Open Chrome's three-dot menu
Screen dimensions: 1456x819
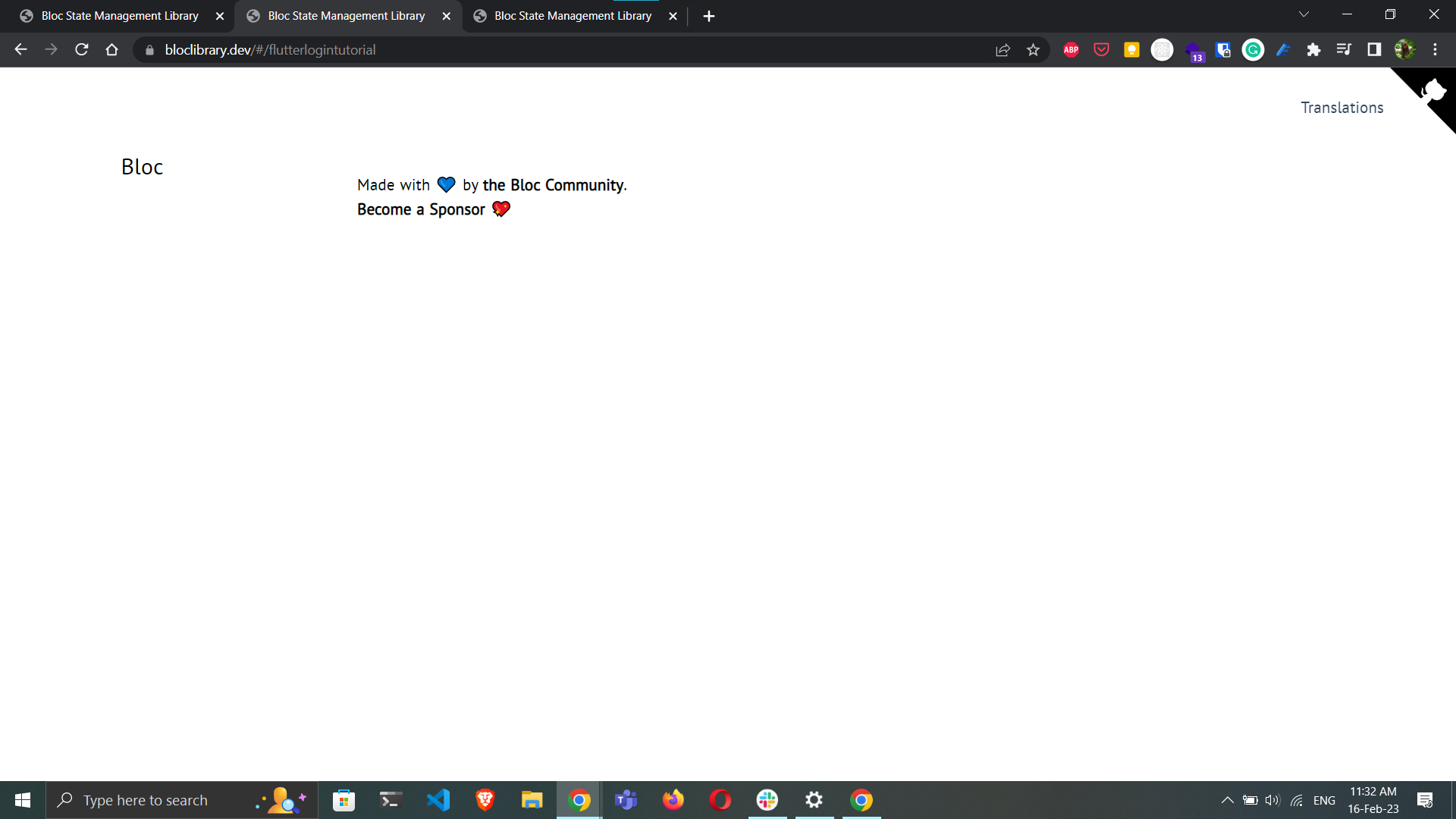1436,49
